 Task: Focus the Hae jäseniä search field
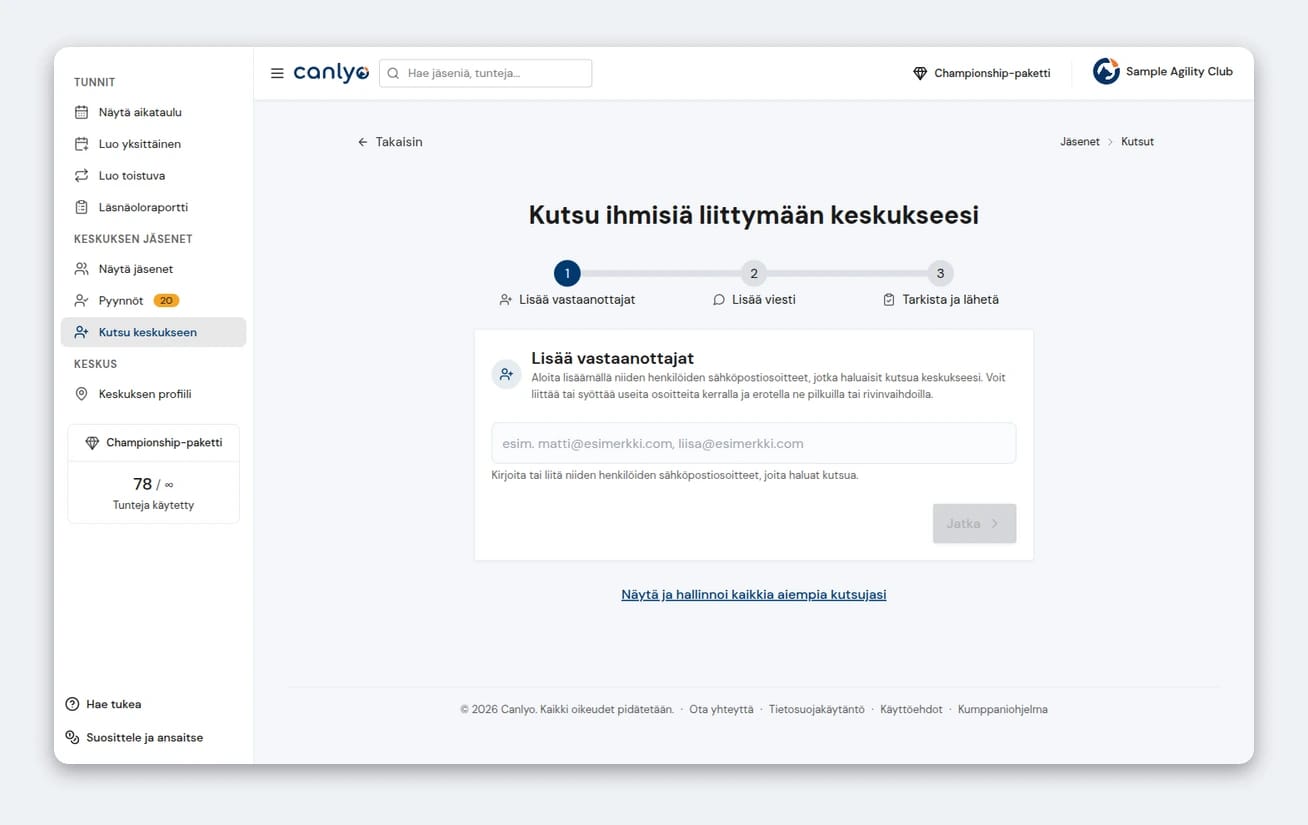pyautogui.click(x=485, y=73)
